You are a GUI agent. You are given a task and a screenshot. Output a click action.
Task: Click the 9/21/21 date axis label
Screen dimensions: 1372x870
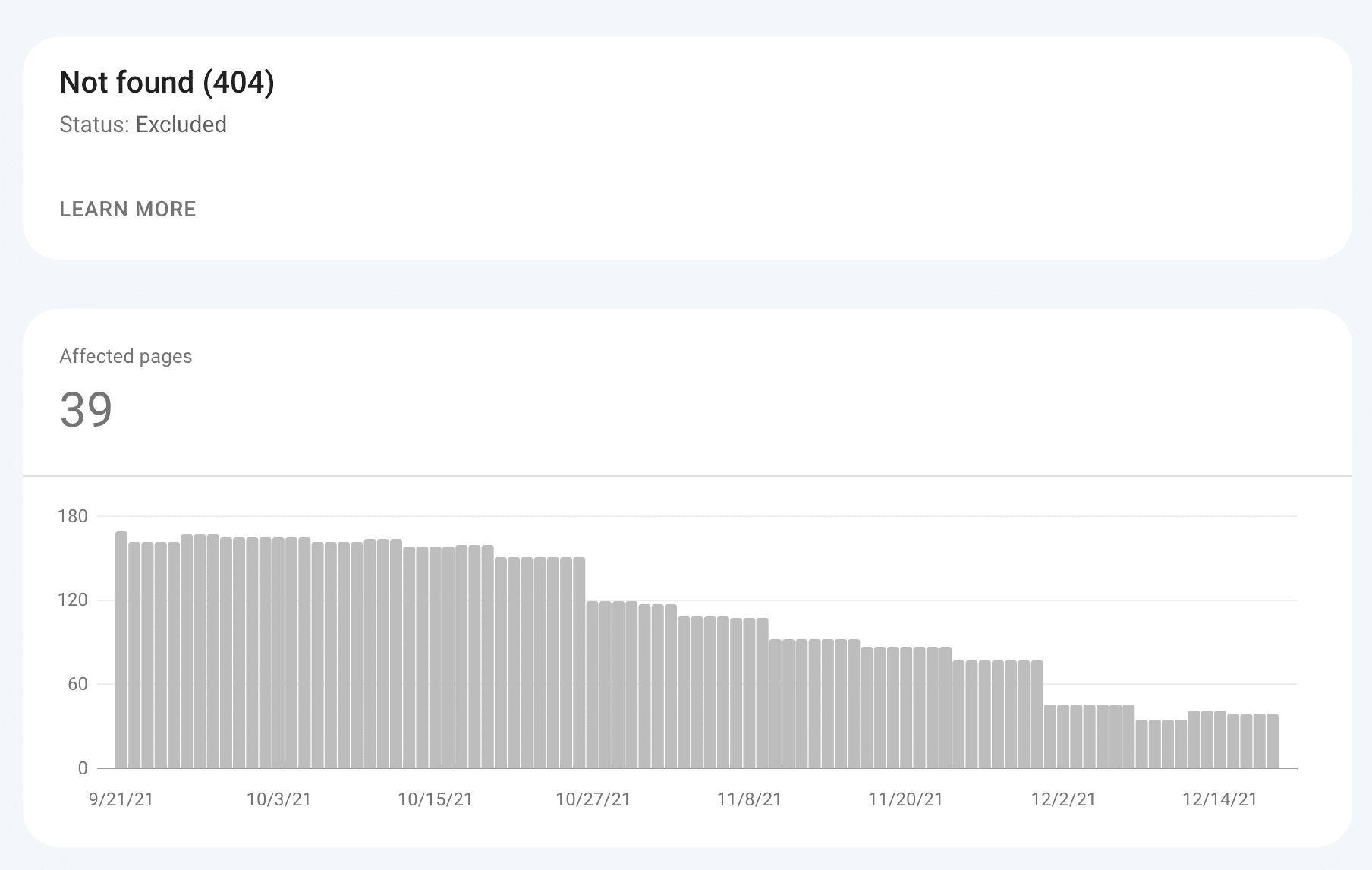pos(121,799)
